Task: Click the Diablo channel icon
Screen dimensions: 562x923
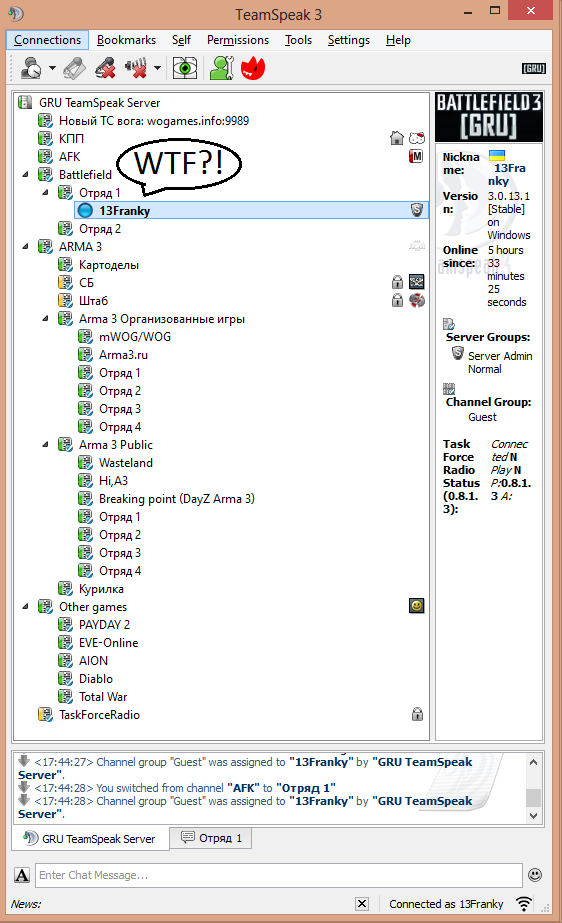Action: click(65, 679)
